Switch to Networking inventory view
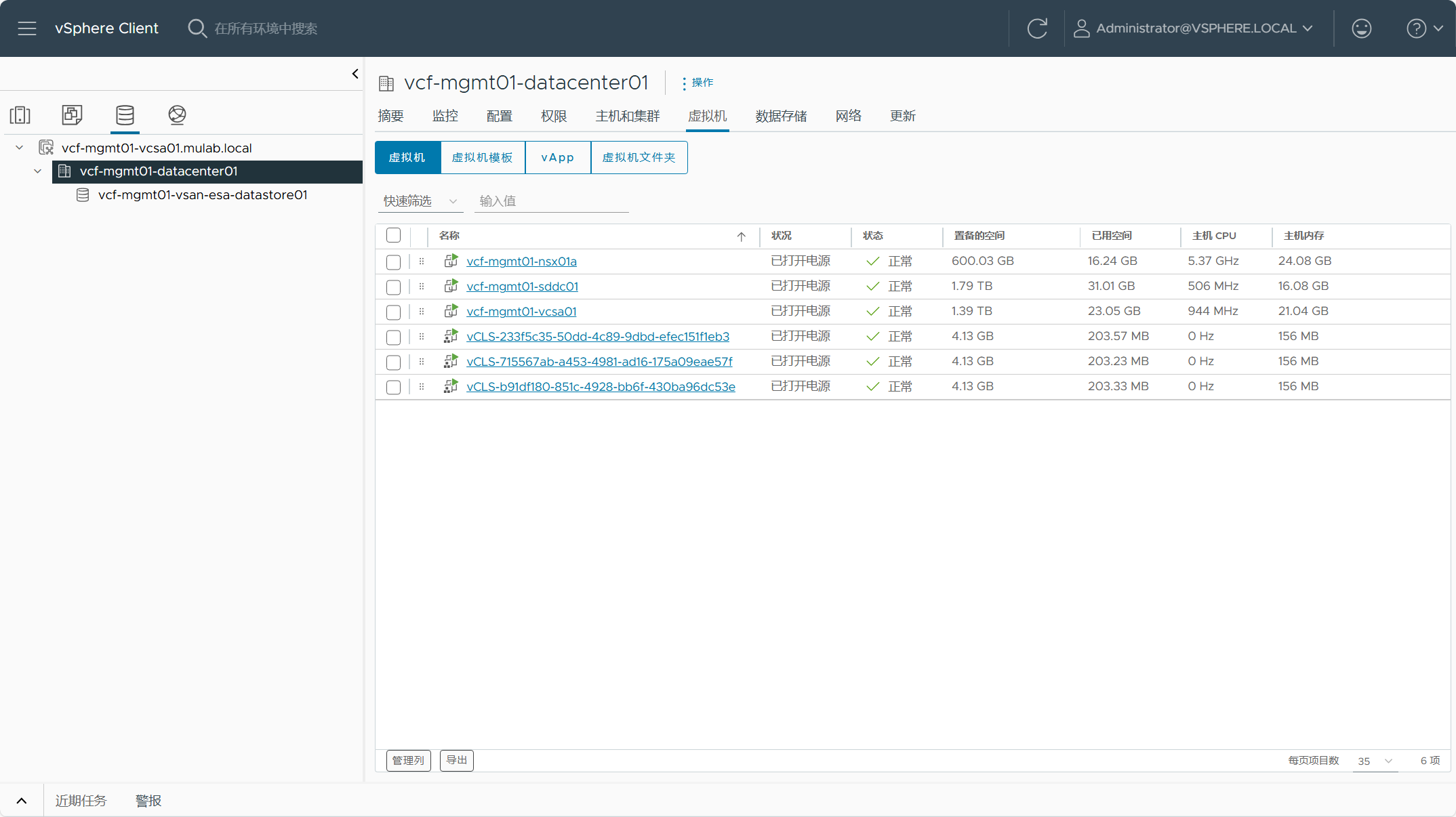This screenshot has height=817, width=1456. (x=177, y=114)
